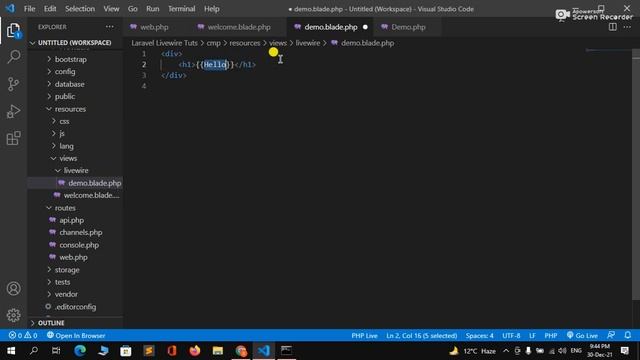Open the Run and Debug view
This screenshot has height=360, width=640.
(13, 111)
